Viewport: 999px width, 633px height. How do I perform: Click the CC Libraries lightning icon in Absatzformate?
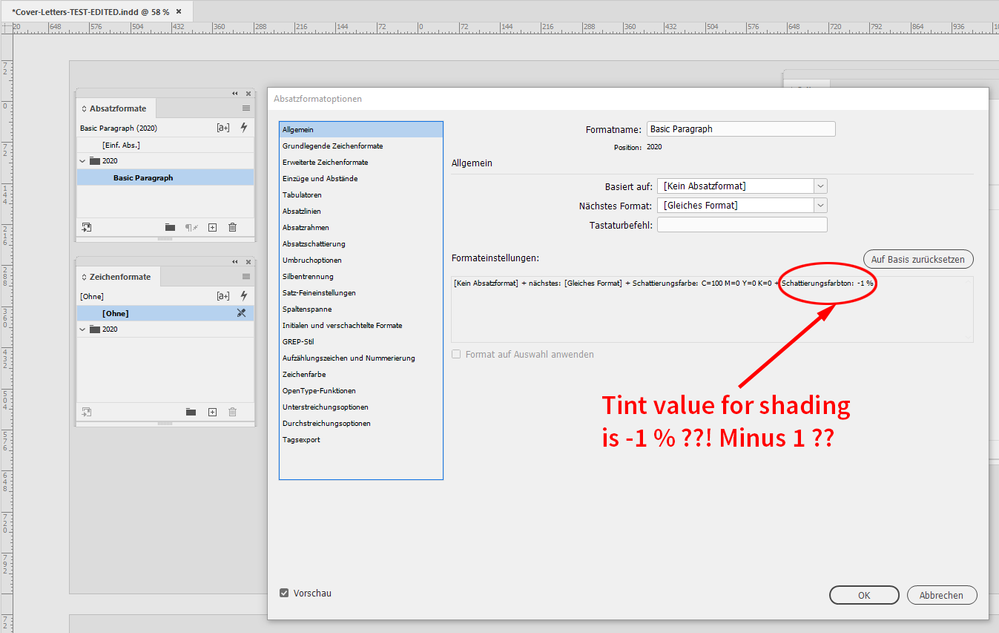pos(244,127)
